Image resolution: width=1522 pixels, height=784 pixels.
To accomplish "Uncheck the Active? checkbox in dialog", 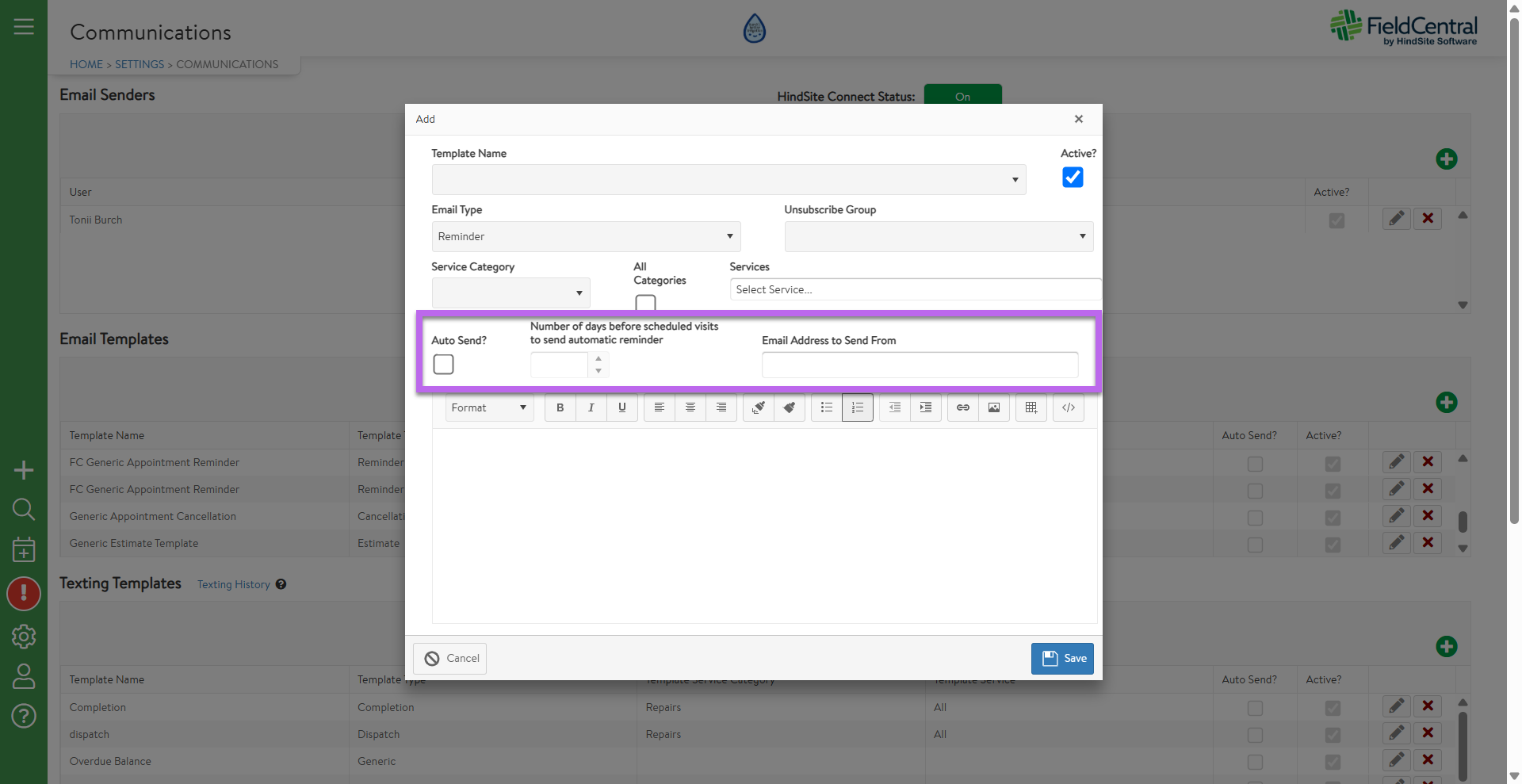I will pyautogui.click(x=1072, y=178).
